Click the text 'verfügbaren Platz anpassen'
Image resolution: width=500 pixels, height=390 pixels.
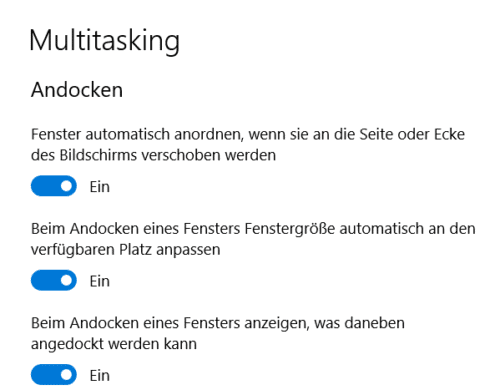click(x=126, y=250)
